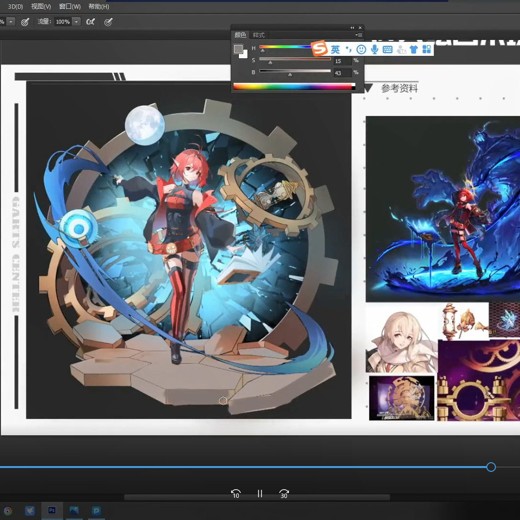Open the emoji smiley icon in Sogou bar
Screen dimensions: 520x520
[361, 50]
